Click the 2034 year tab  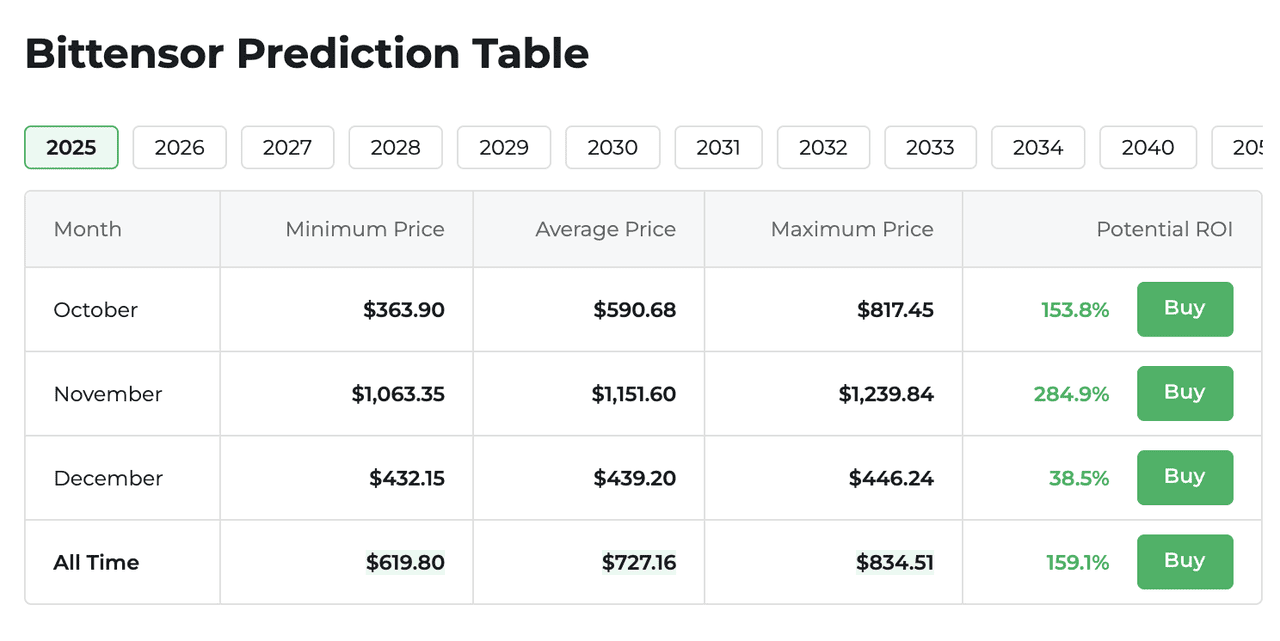pos(1038,148)
